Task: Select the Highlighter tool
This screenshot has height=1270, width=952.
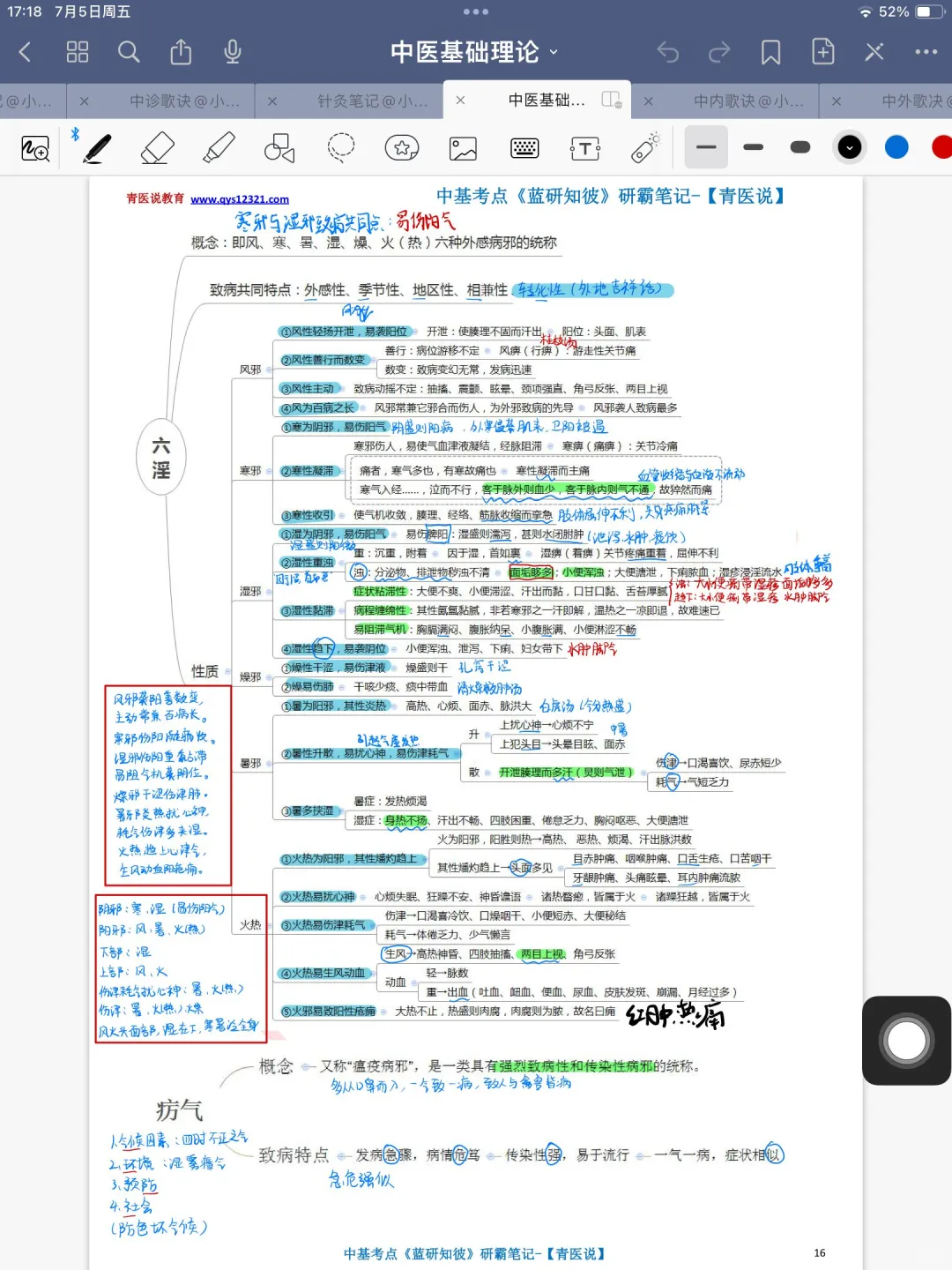Action: (x=219, y=148)
